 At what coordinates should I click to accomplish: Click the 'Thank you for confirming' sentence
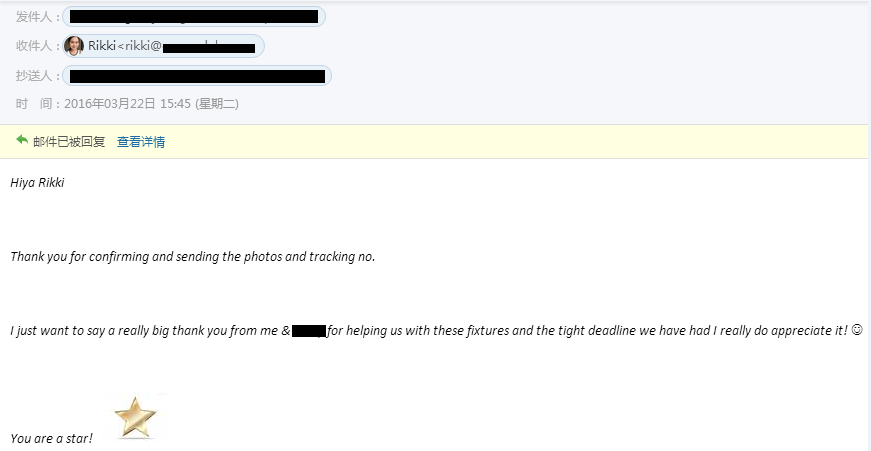click(193, 257)
